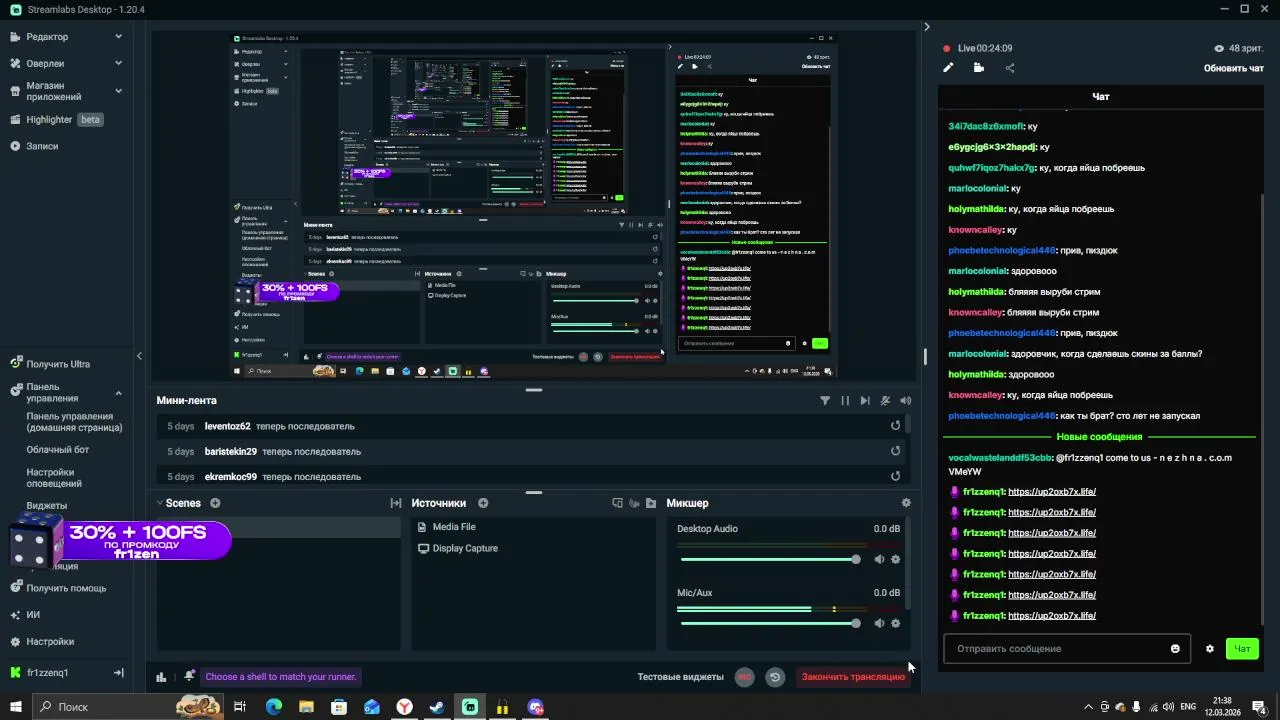Open the performance stats bar icon
The image size is (1280, 720).
pyautogui.click(x=161, y=677)
